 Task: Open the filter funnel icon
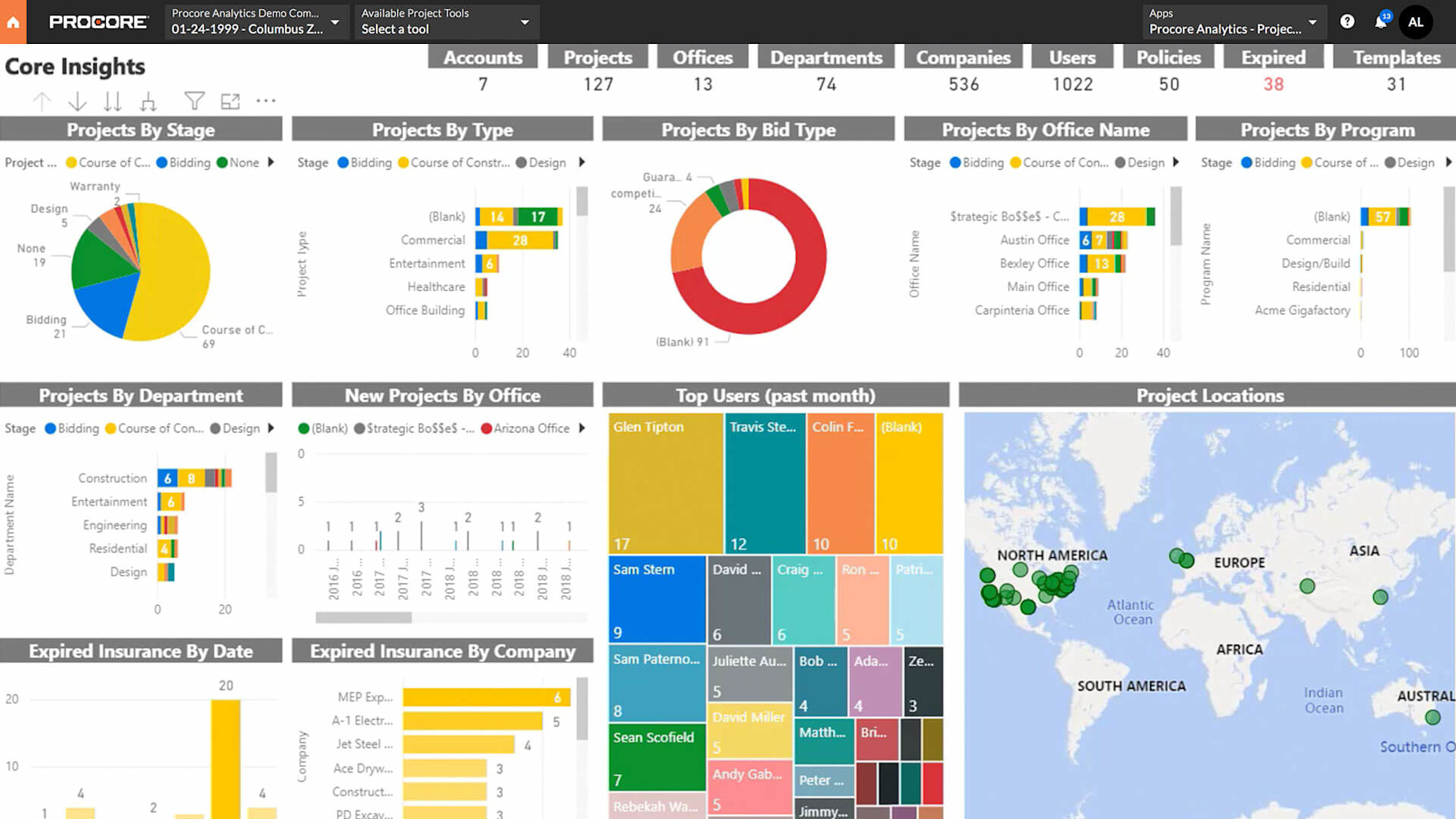click(x=194, y=101)
